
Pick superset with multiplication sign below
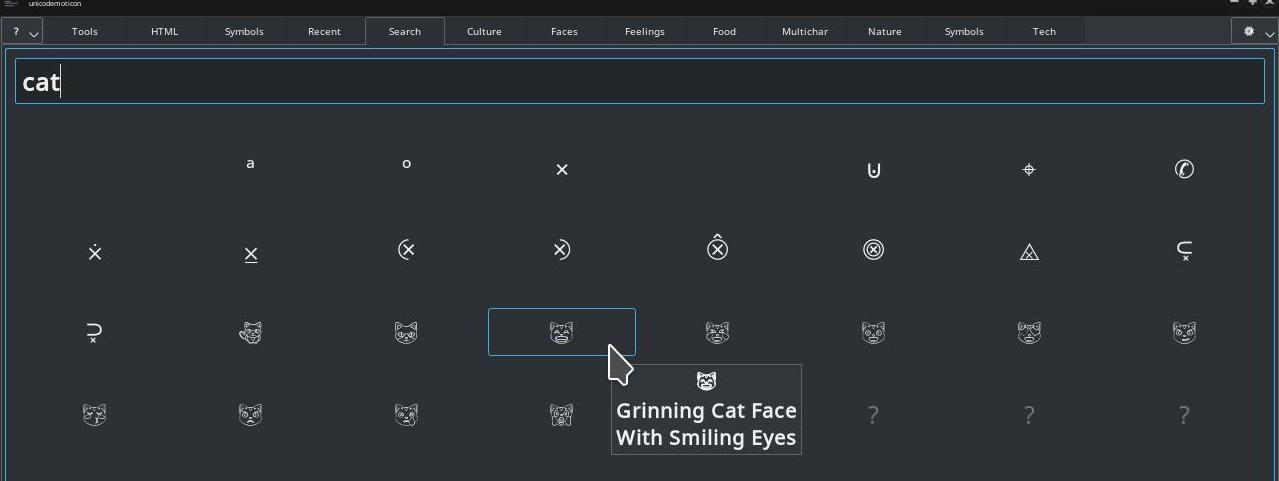95,332
